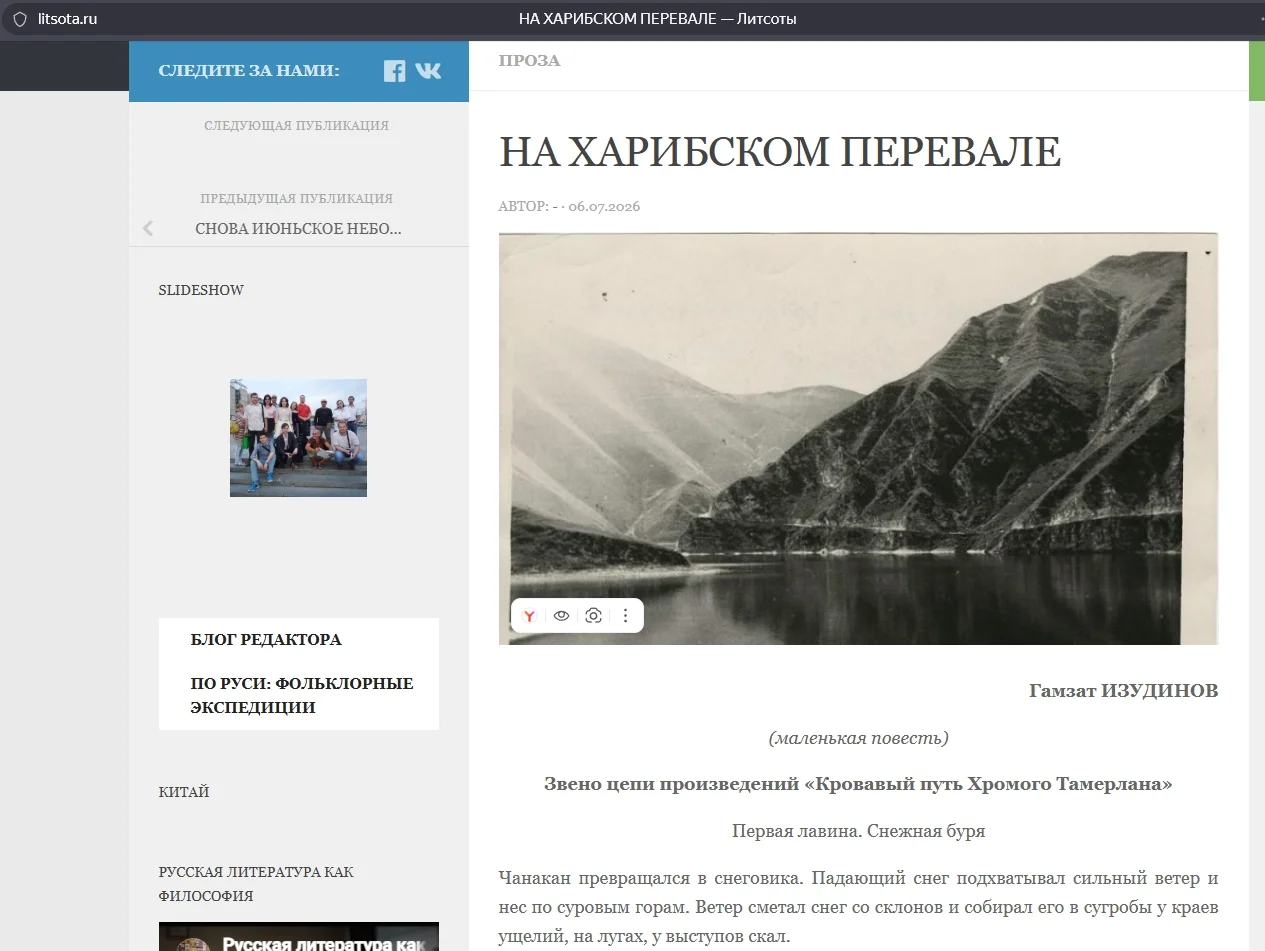Click the image capture search icon on overlay

tap(593, 616)
